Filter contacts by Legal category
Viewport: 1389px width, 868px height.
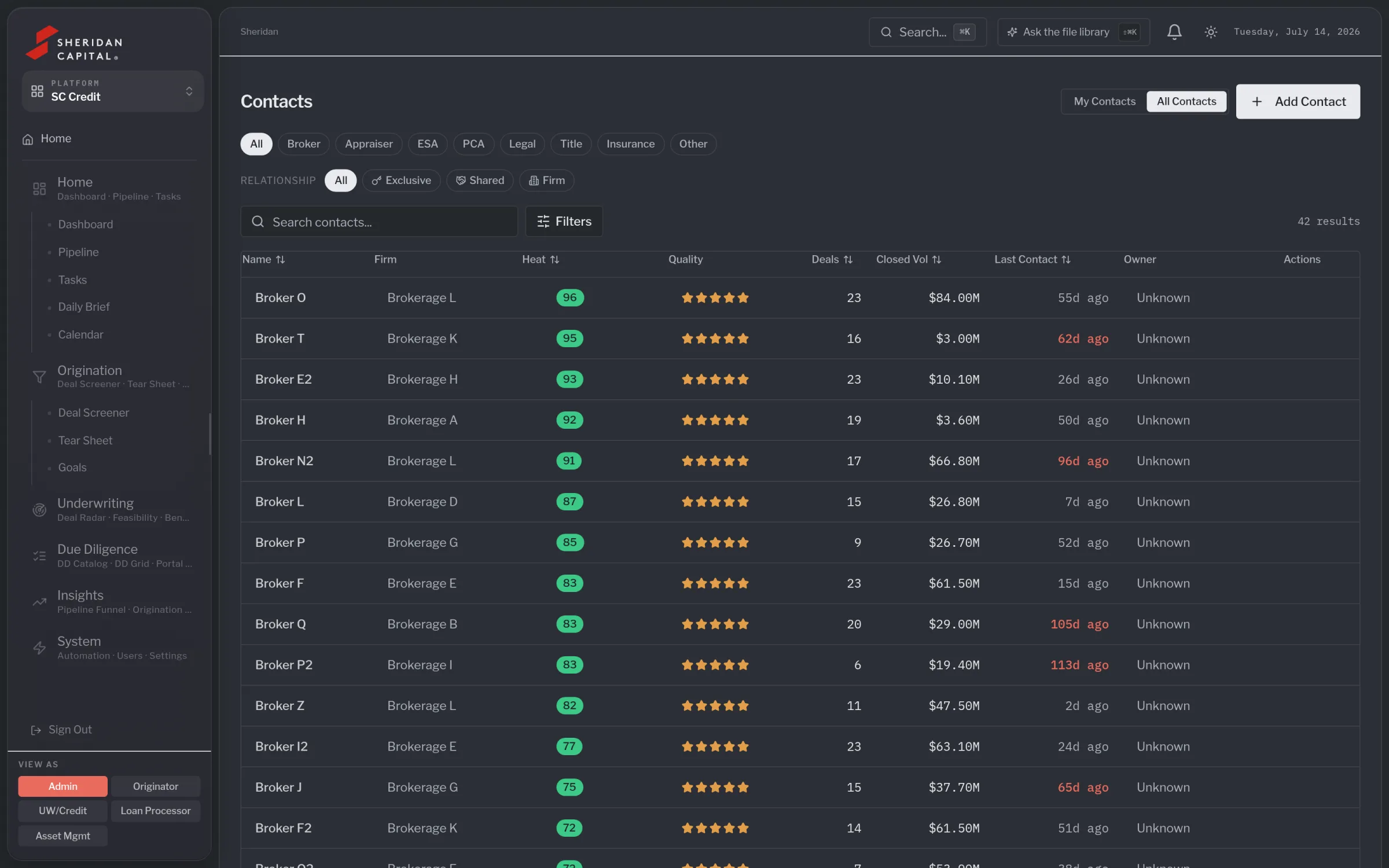coord(522,144)
